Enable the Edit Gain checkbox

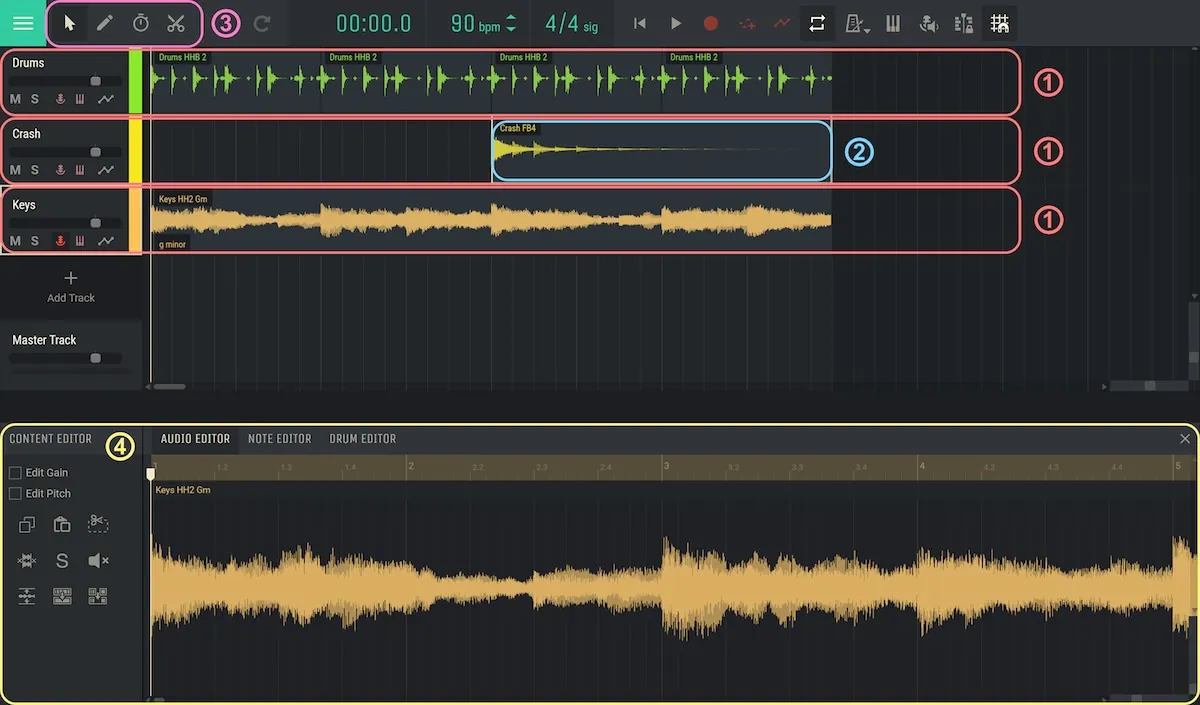[15, 473]
